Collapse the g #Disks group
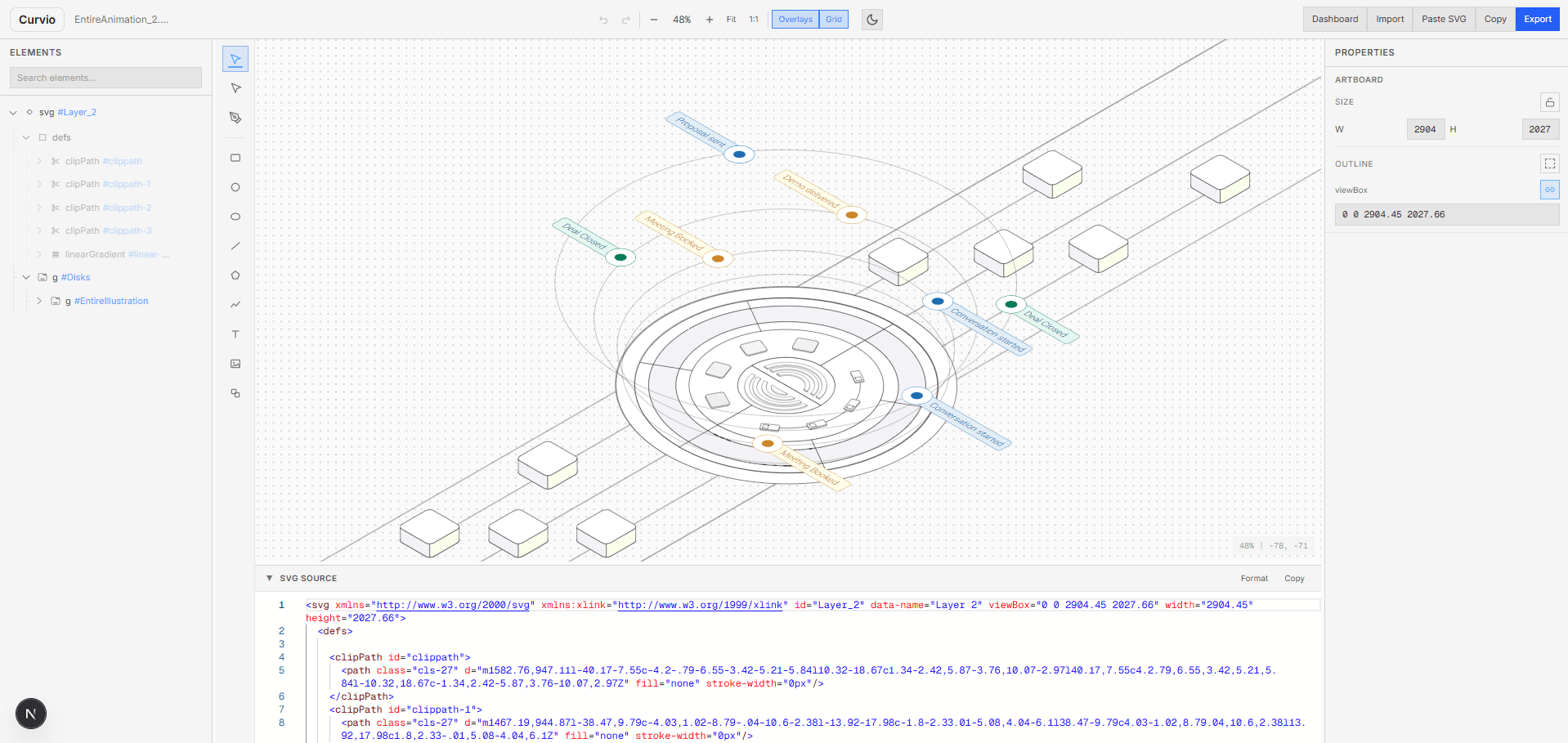The width and height of the screenshot is (1568, 743). tap(26, 278)
